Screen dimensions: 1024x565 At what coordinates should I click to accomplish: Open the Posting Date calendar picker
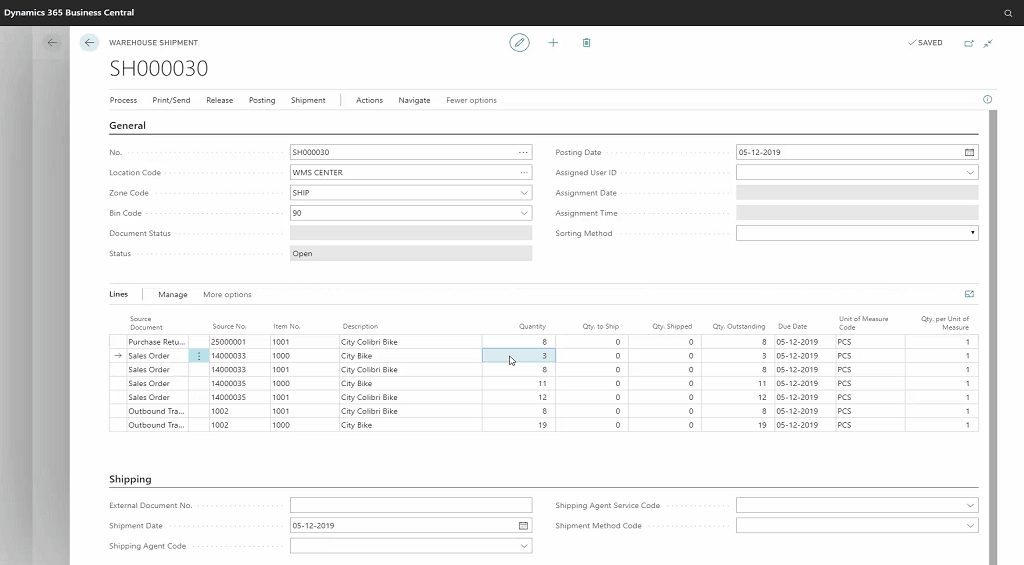969,152
